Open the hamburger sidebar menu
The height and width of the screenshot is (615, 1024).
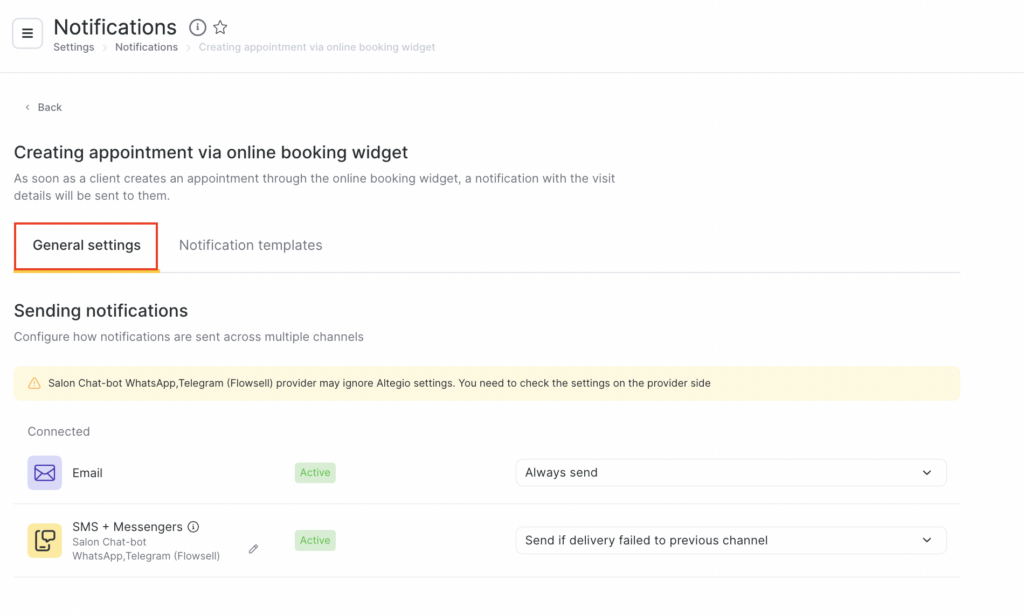click(x=27, y=33)
